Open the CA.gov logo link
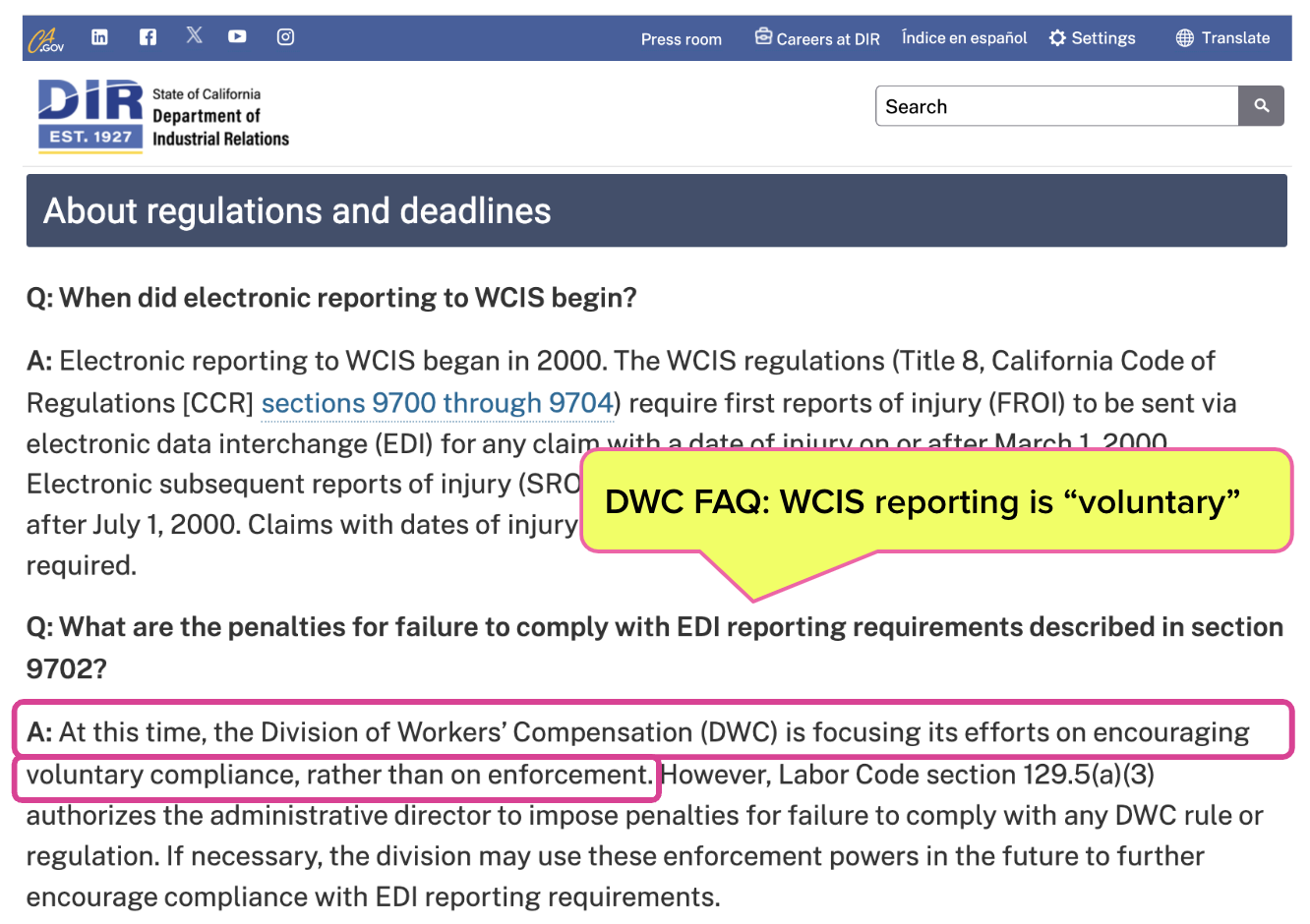Screen dimensions: 1310x924 point(46,39)
